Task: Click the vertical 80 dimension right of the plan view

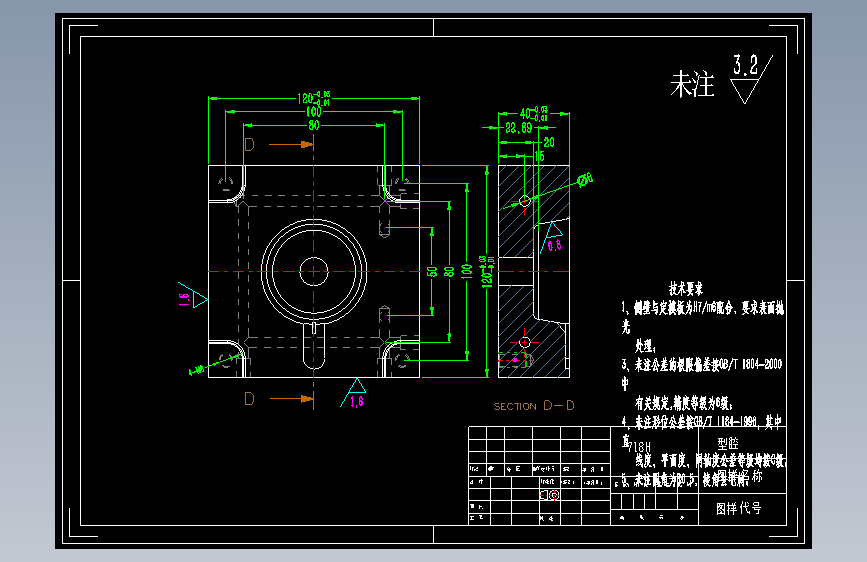Action: pos(450,272)
